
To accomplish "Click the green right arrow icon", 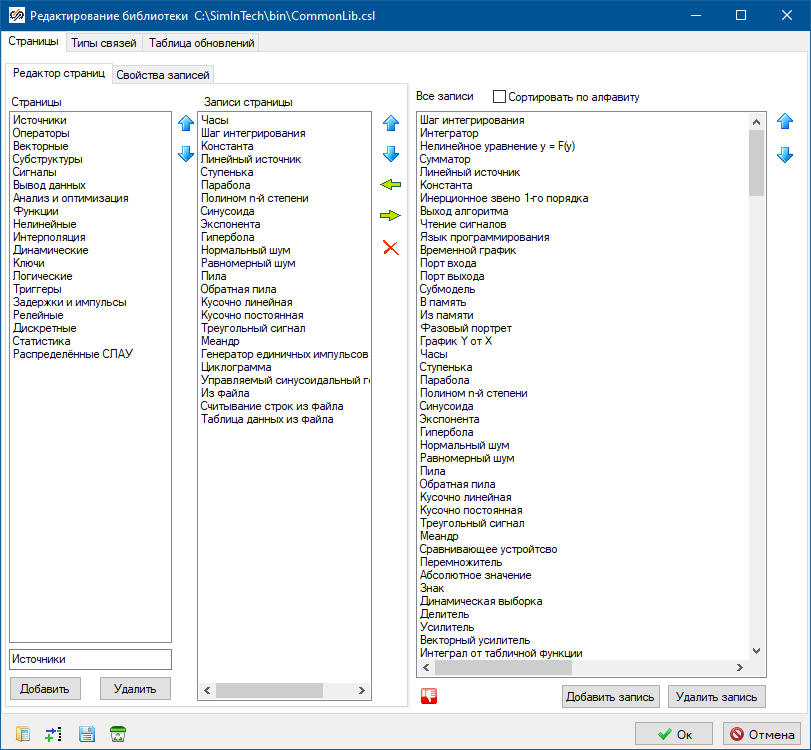I will [390, 216].
